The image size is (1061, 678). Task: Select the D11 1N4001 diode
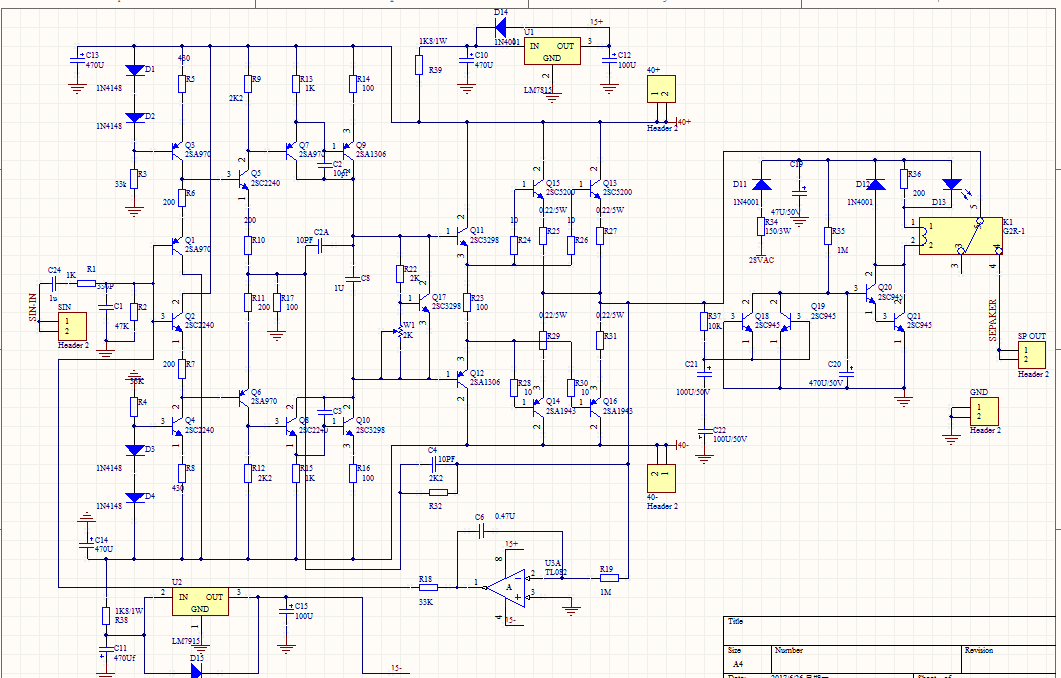click(762, 184)
